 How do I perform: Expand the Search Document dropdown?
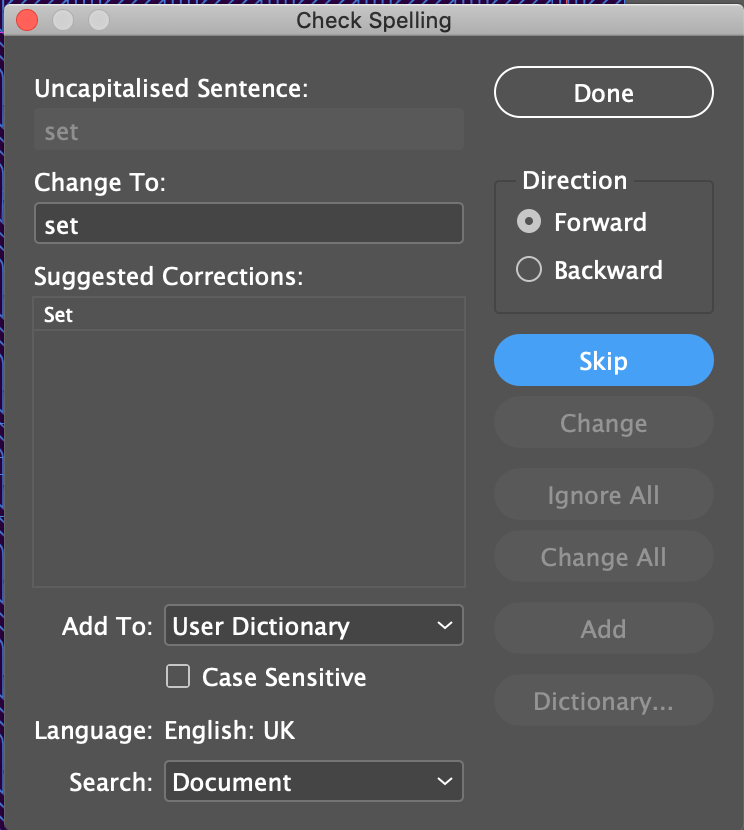(313, 782)
